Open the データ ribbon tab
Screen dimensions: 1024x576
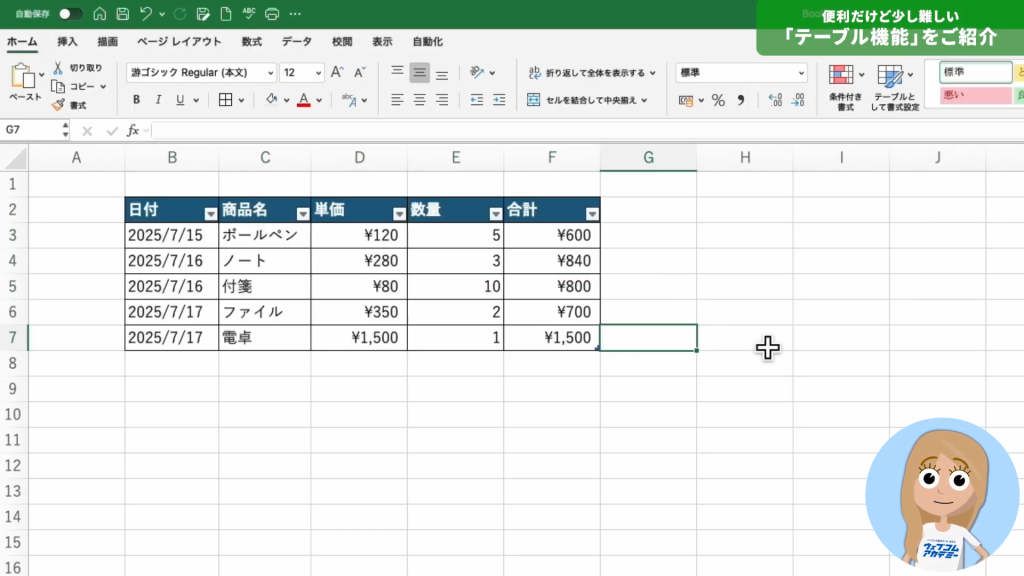pyautogui.click(x=296, y=42)
